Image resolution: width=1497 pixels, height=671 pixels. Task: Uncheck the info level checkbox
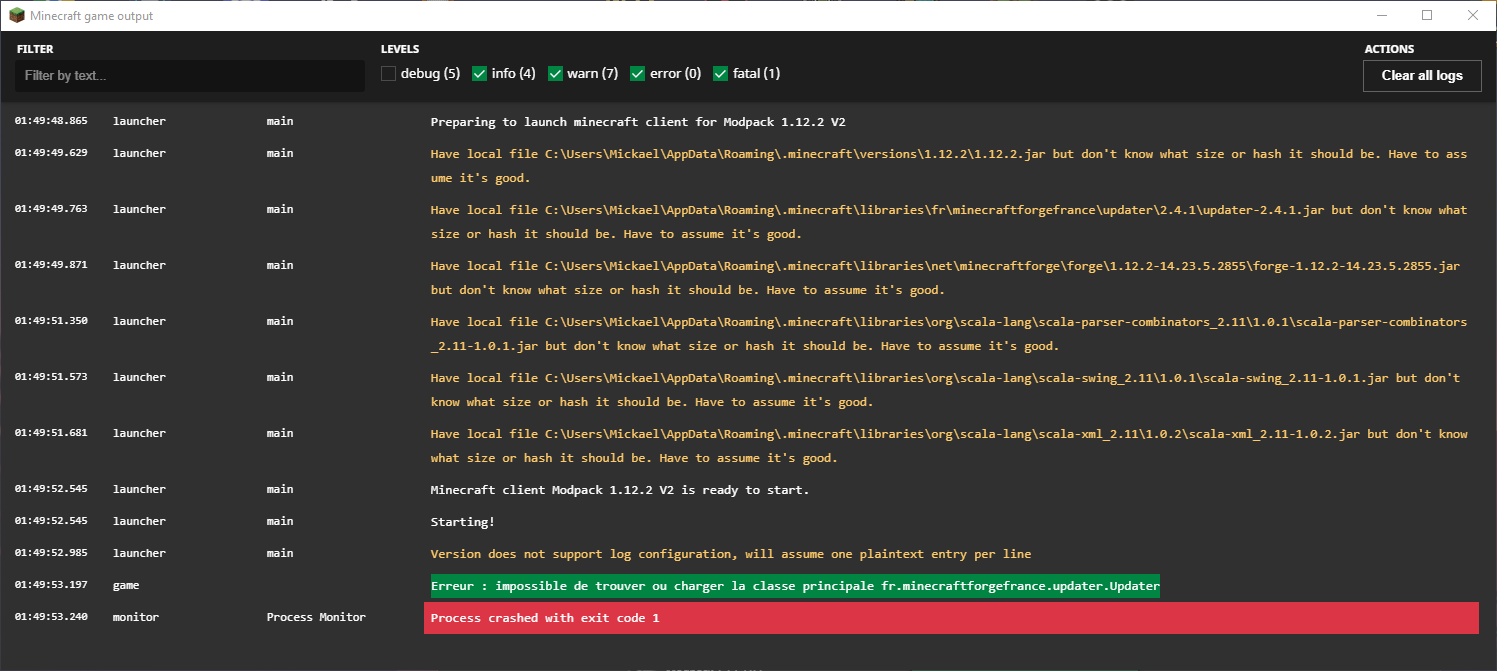pos(480,74)
